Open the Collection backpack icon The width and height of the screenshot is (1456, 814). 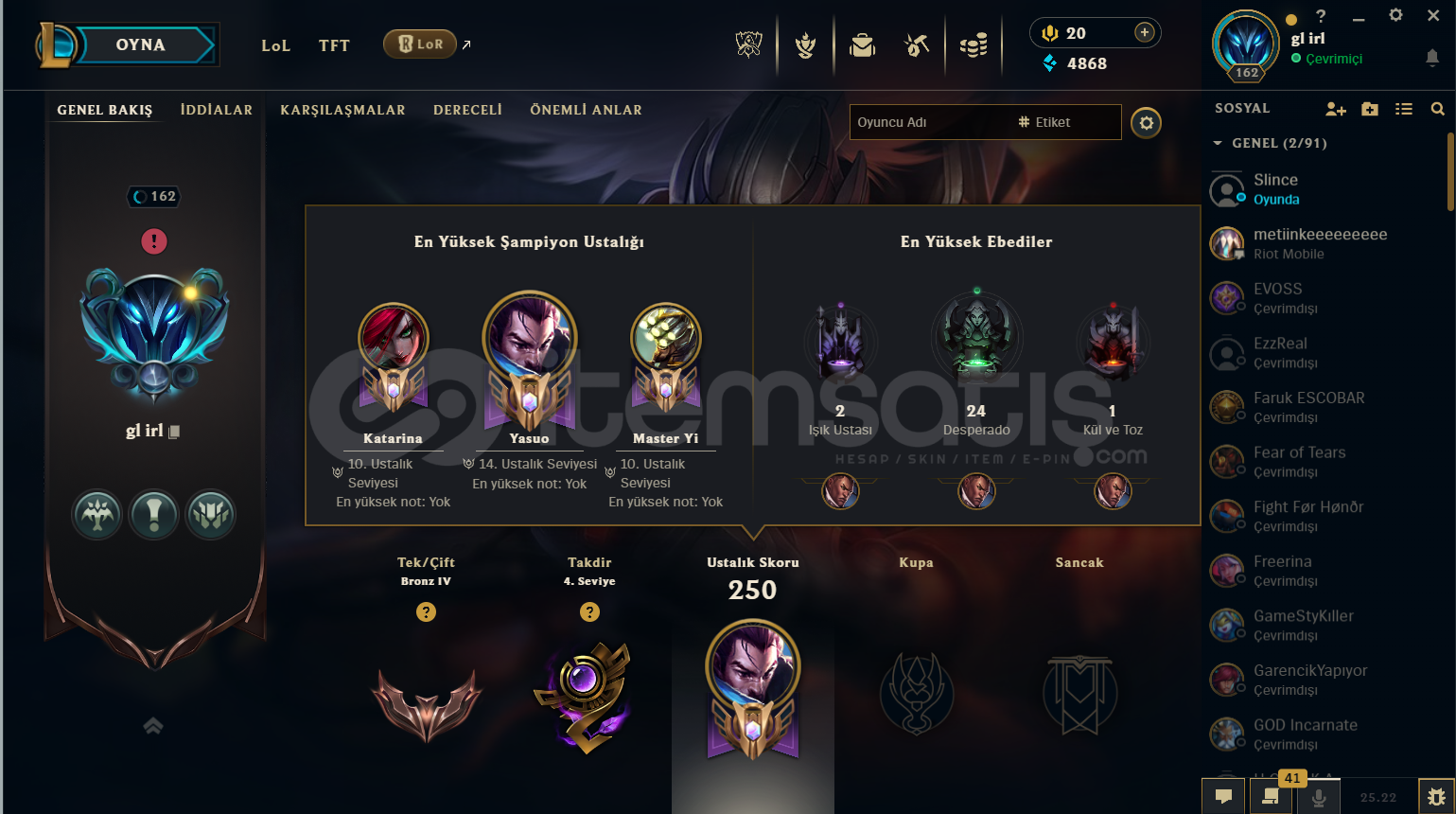[862, 44]
